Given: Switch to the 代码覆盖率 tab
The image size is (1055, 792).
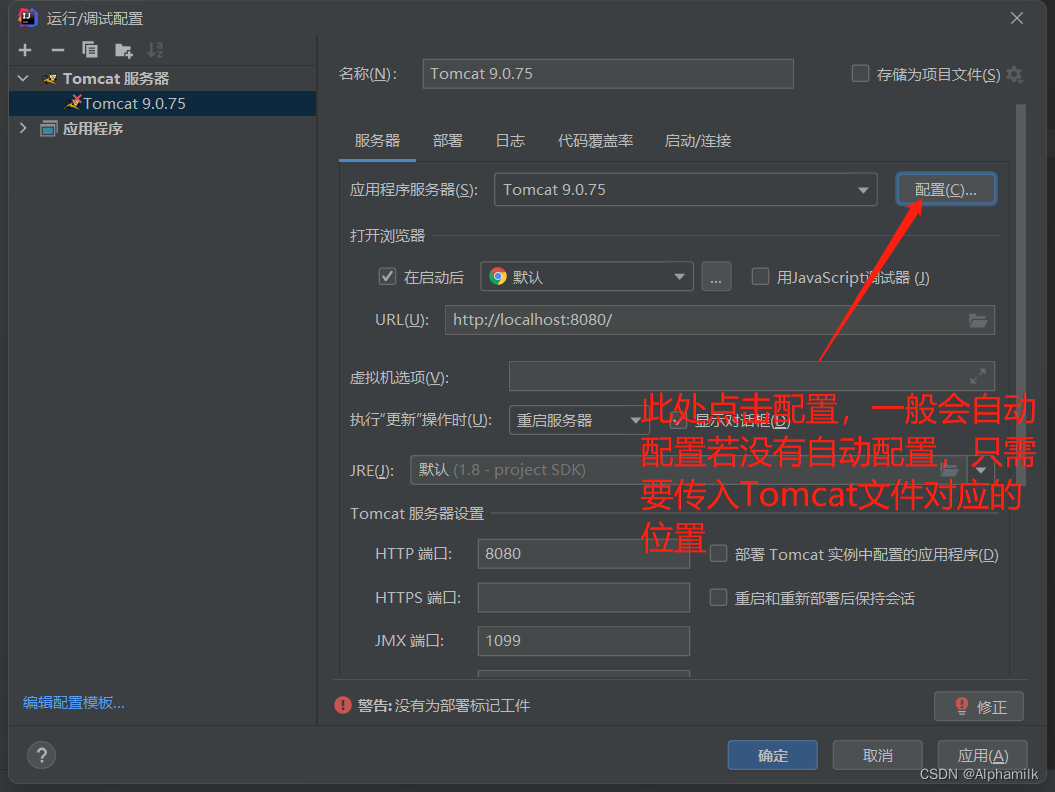Looking at the screenshot, I should coord(595,141).
